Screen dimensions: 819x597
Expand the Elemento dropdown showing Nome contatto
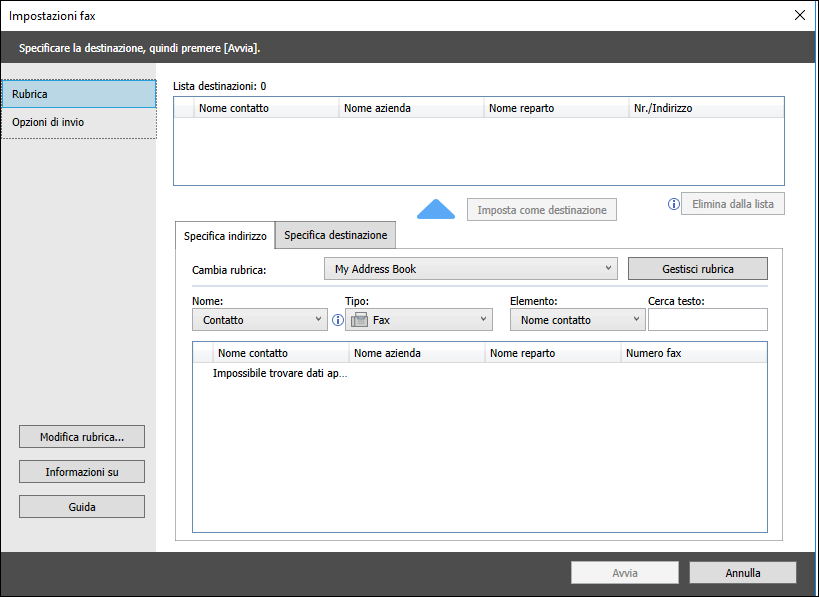pos(577,320)
